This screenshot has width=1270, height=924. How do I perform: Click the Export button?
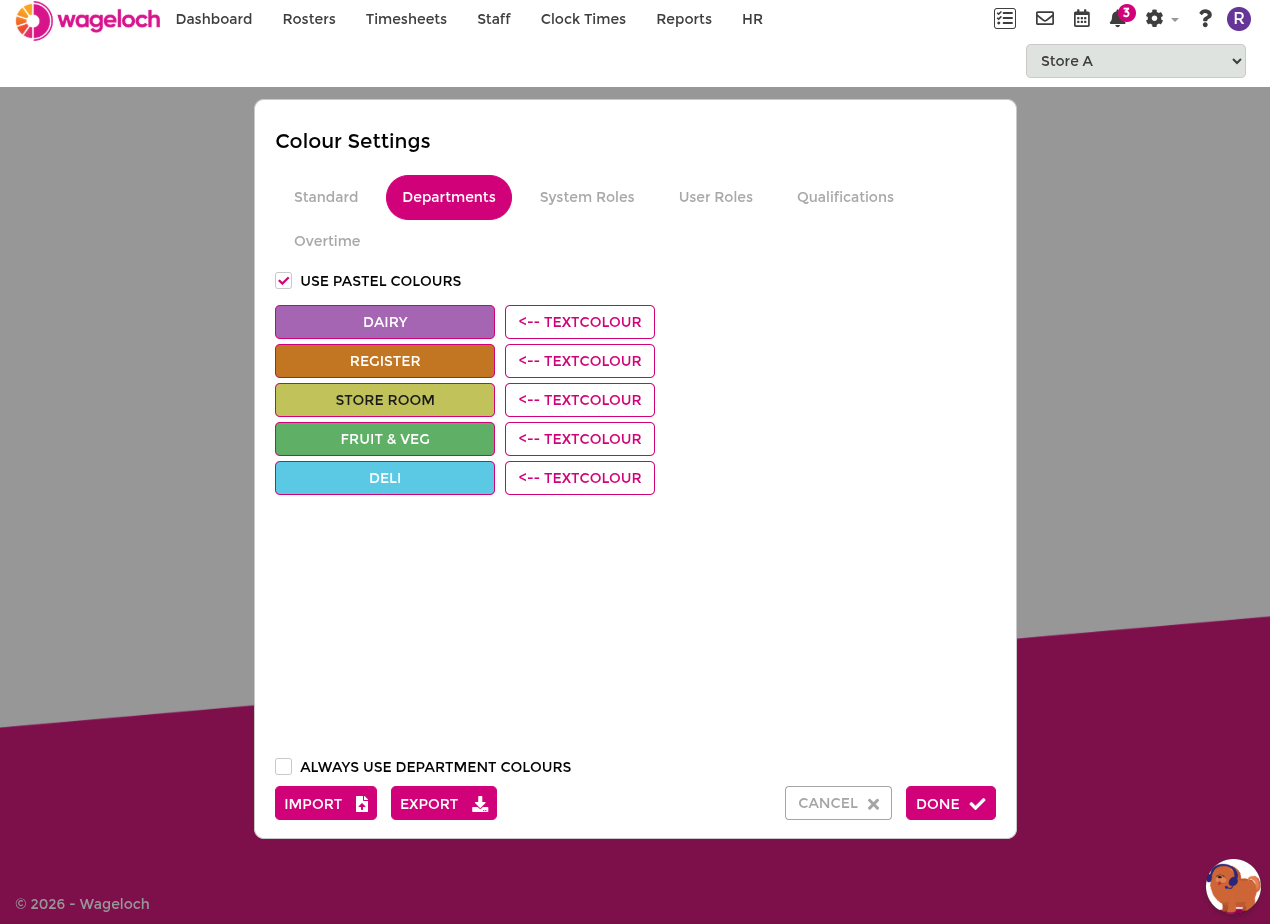tap(444, 803)
